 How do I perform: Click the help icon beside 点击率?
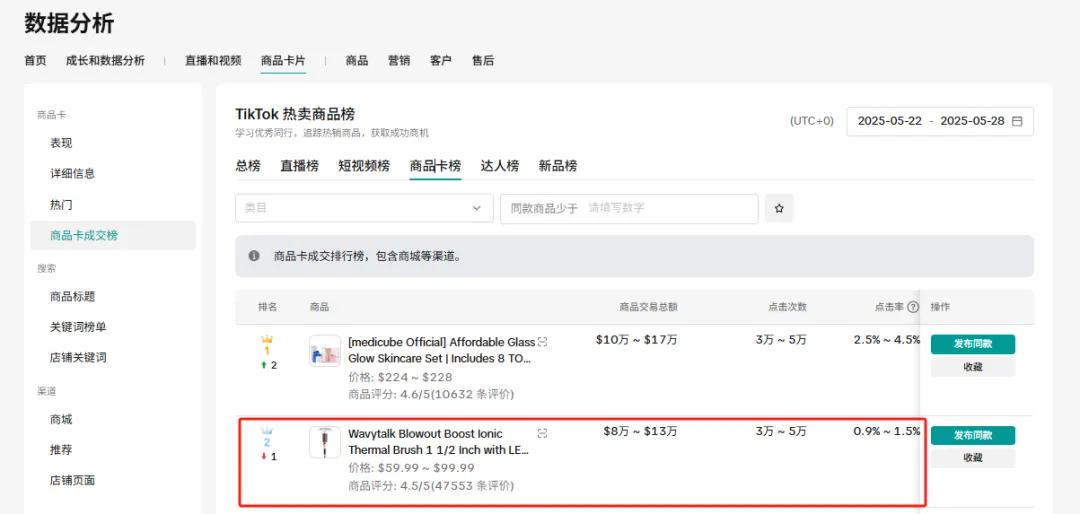pyautogui.click(x=913, y=307)
